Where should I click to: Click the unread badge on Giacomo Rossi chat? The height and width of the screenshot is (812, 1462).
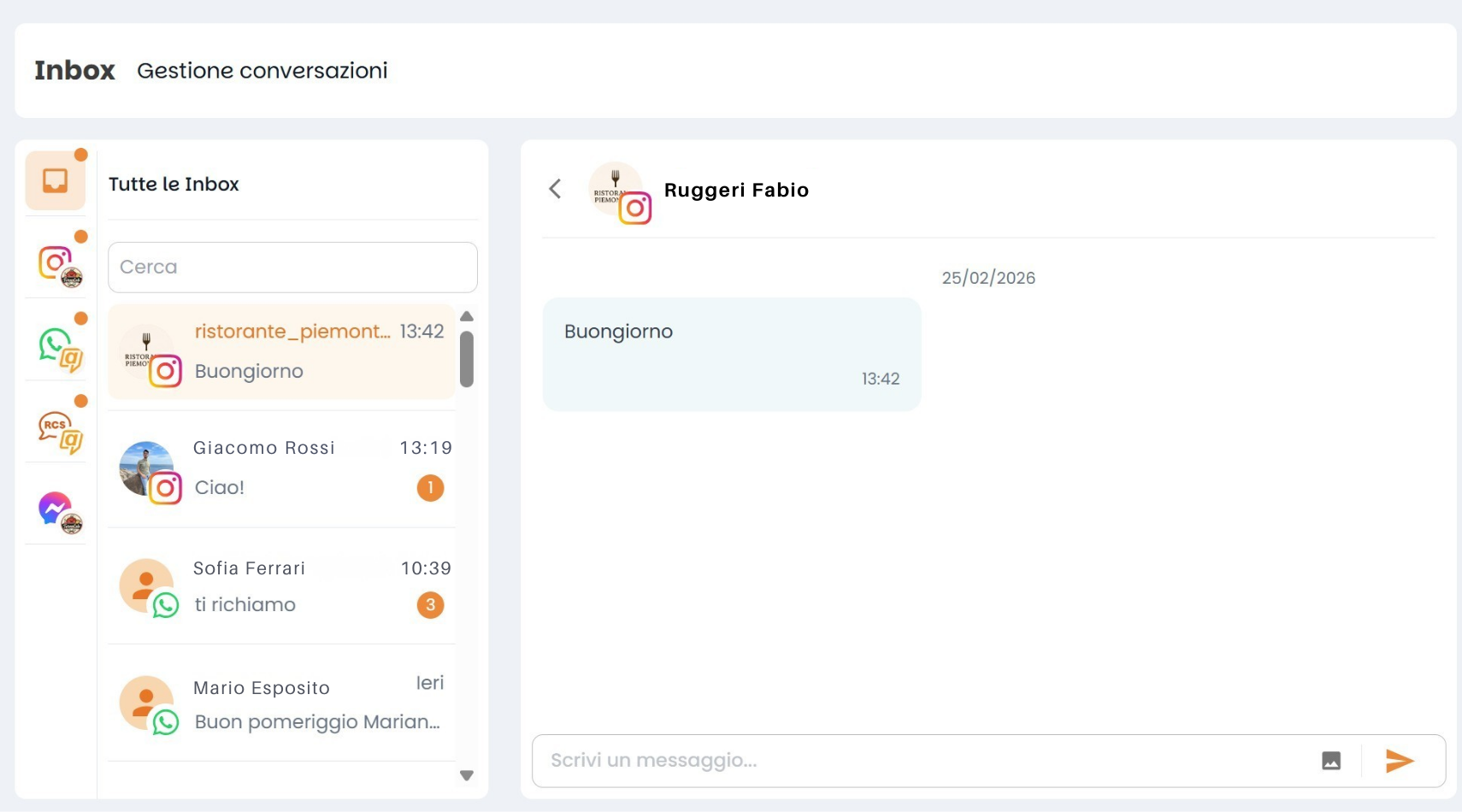click(430, 488)
